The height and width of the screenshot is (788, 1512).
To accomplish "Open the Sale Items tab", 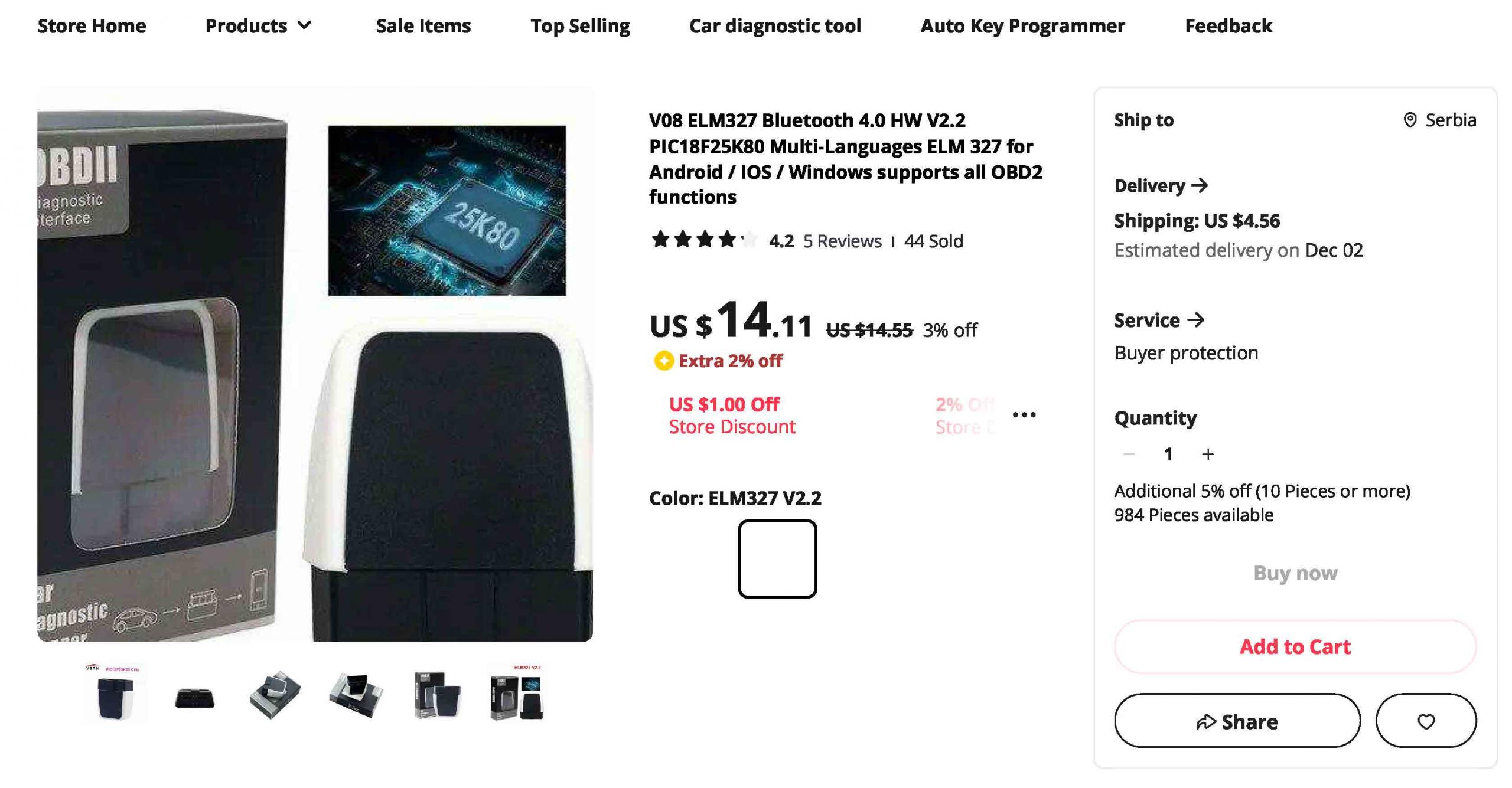I will pos(423,26).
